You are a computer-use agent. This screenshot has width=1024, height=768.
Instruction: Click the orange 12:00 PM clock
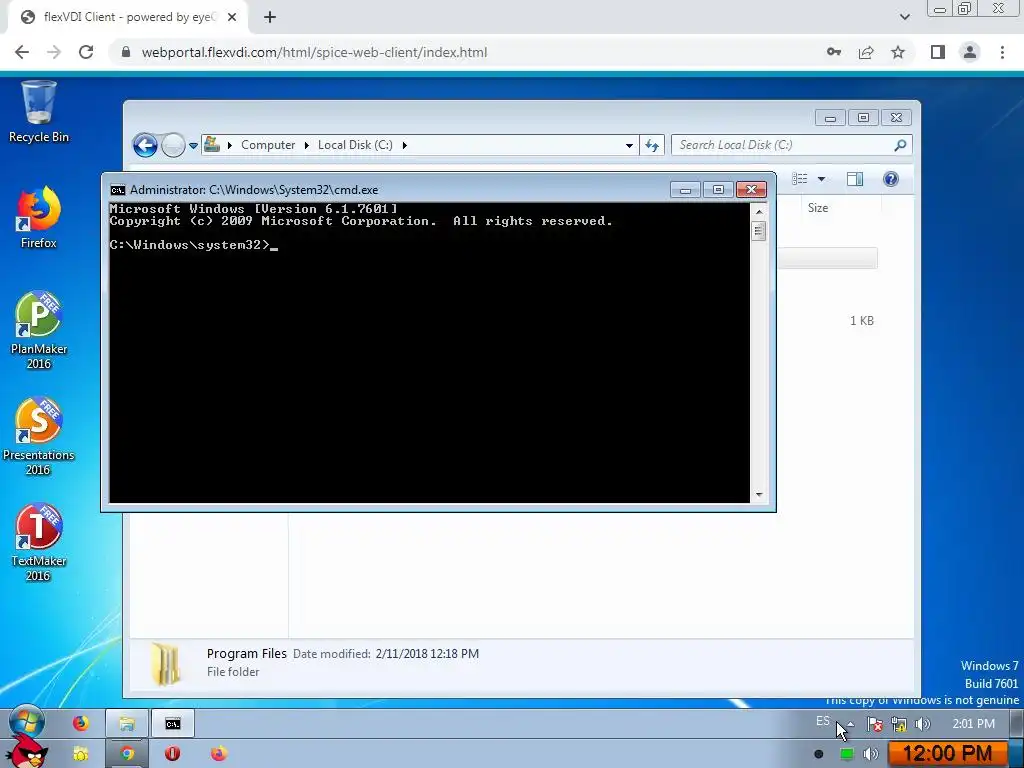(x=948, y=754)
